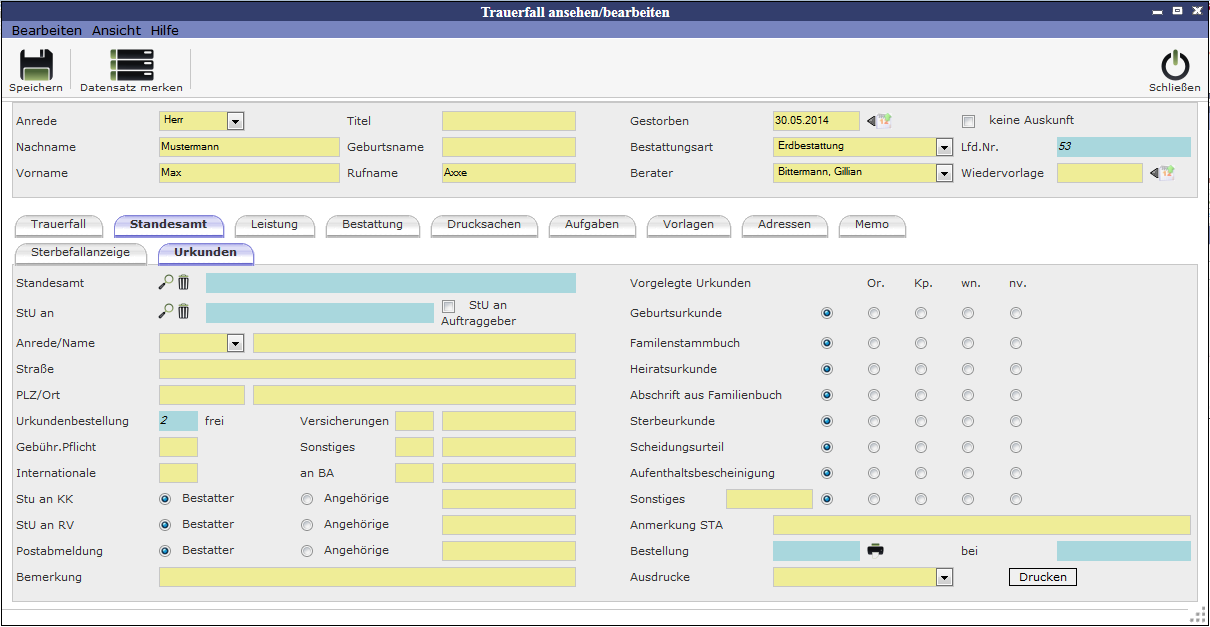The height and width of the screenshot is (627, 1210).
Task: Expand the Bestattungsart dropdown
Action: [944, 147]
